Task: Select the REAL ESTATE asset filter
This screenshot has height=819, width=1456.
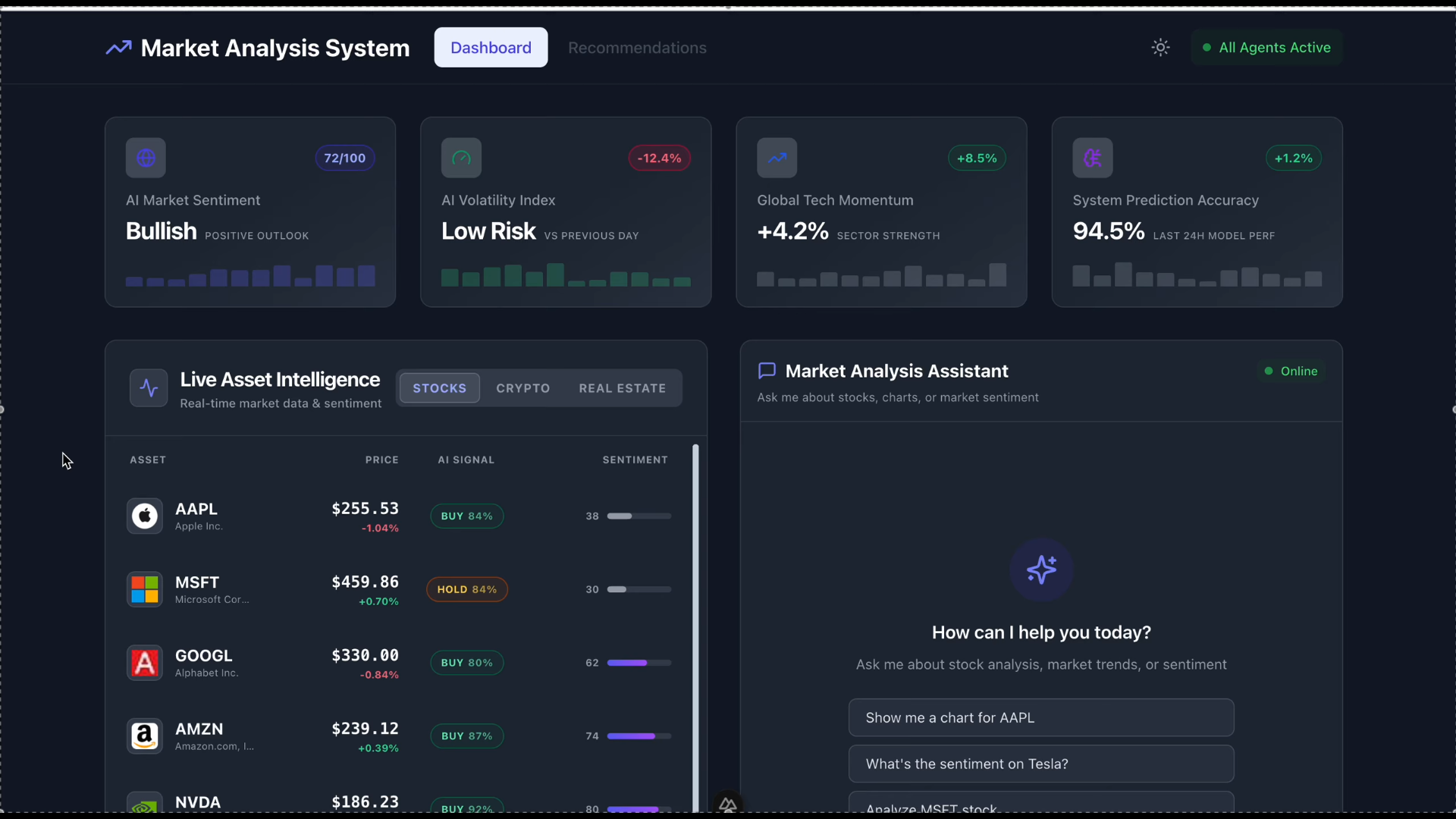Action: (x=622, y=388)
